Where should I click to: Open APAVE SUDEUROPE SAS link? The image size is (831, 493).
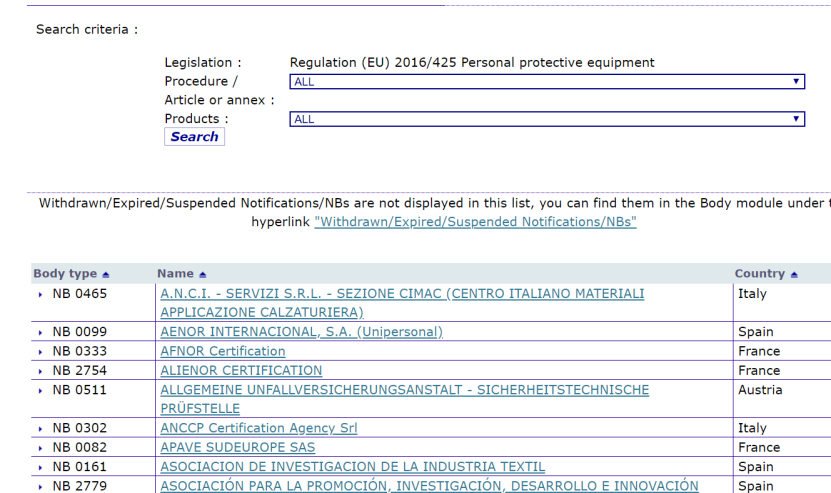pyautogui.click(x=237, y=447)
